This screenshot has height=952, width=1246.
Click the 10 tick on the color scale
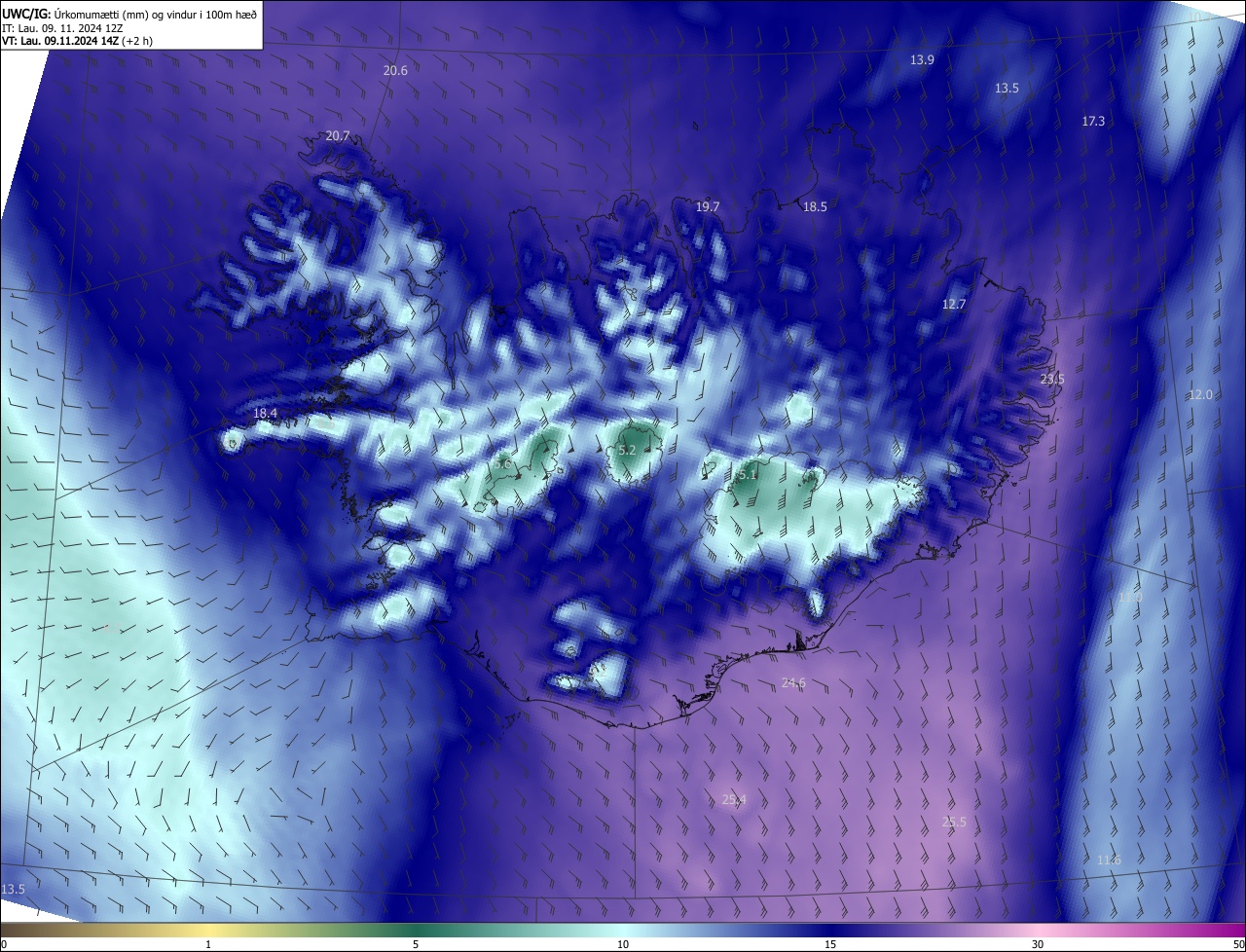(623, 944)
